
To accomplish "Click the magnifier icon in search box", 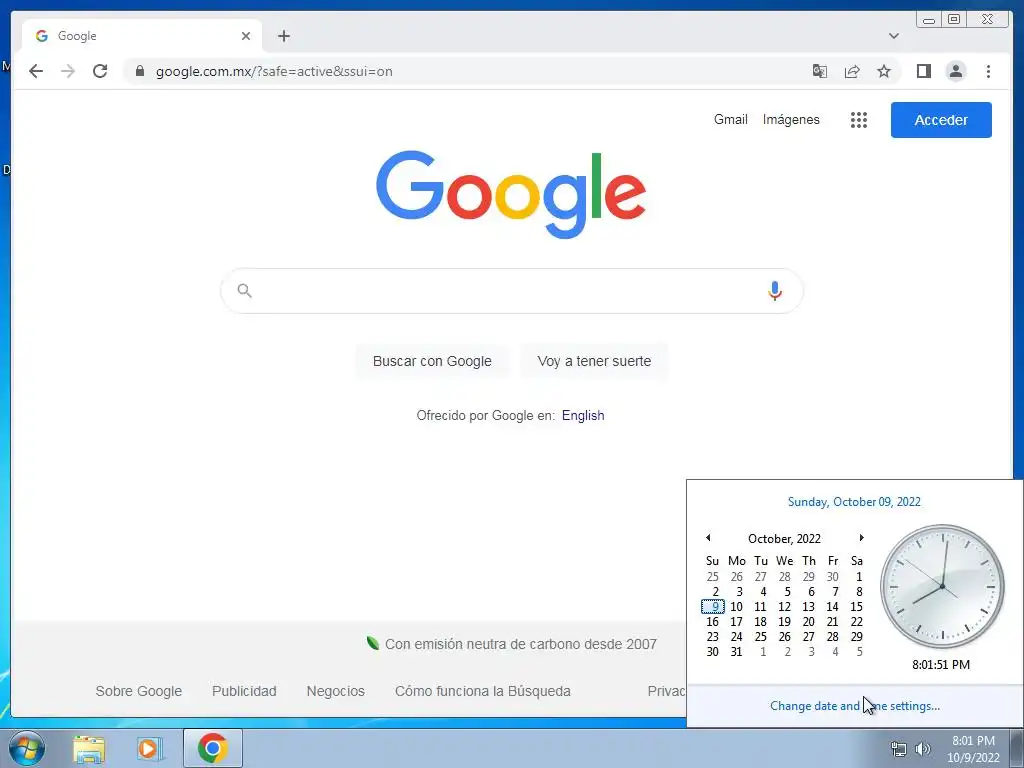I will (244, 291).
